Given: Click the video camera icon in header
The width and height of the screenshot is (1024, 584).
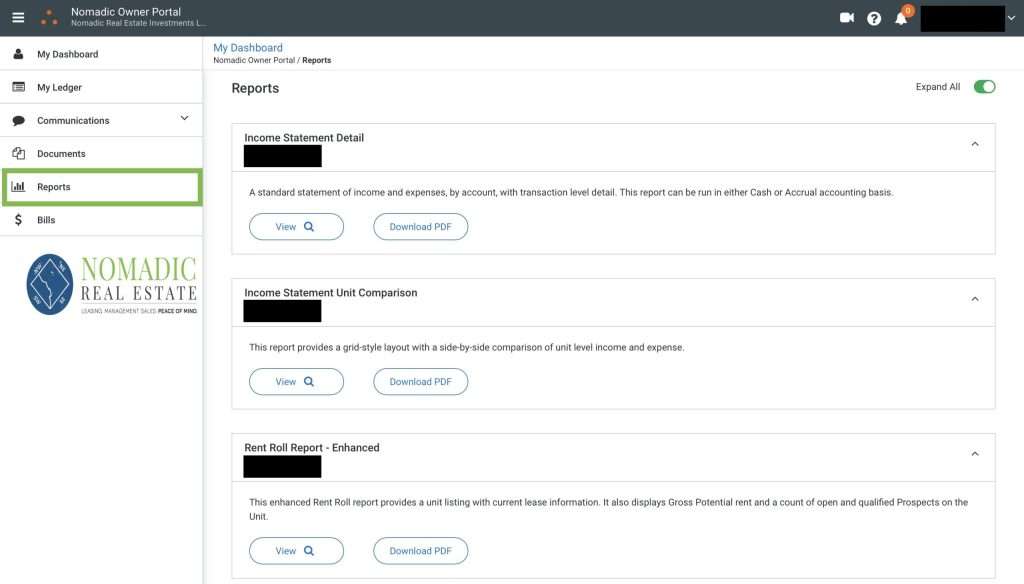Looking at the screenshot, I should point(847,18).
